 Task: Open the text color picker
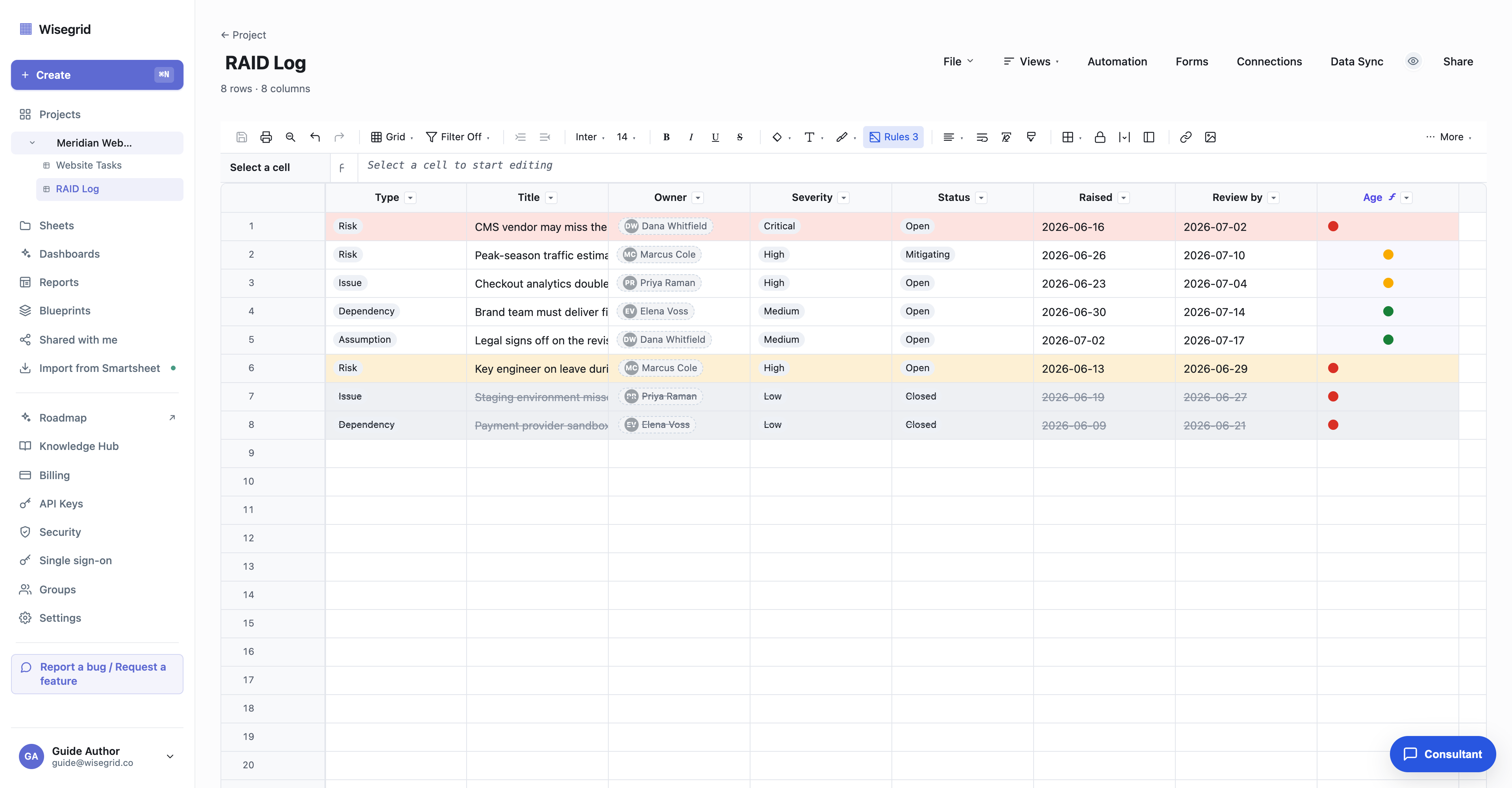coord(813,137)
